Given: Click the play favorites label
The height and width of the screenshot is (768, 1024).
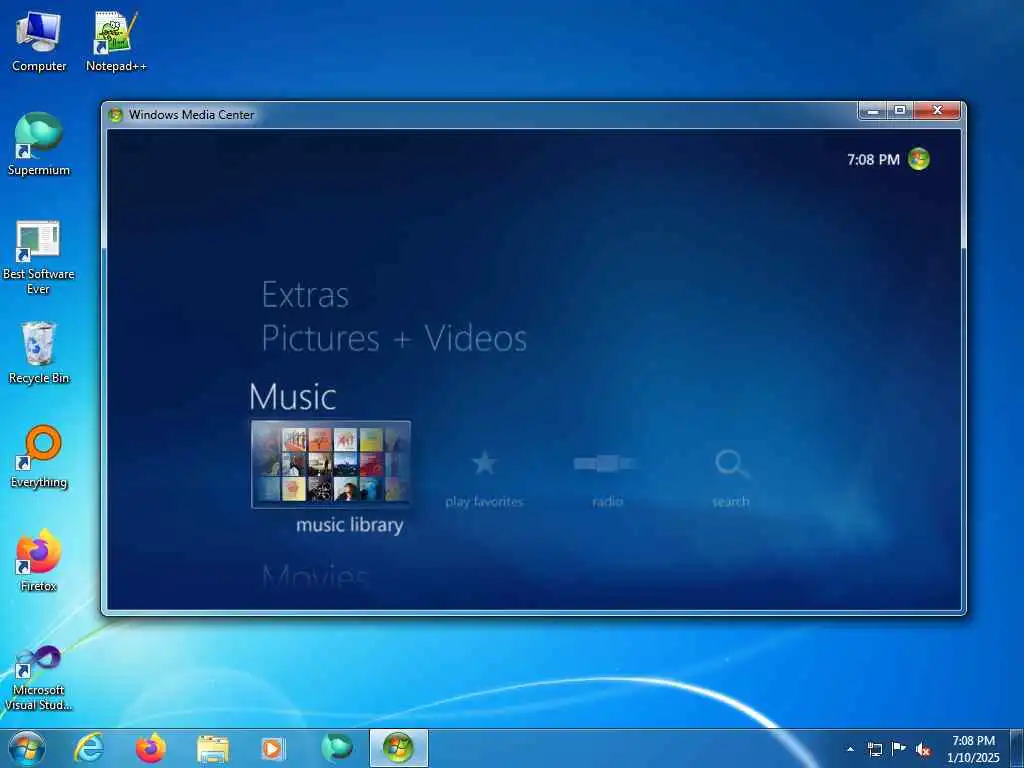Looking at the screenshot, I should tap(484, 502).
